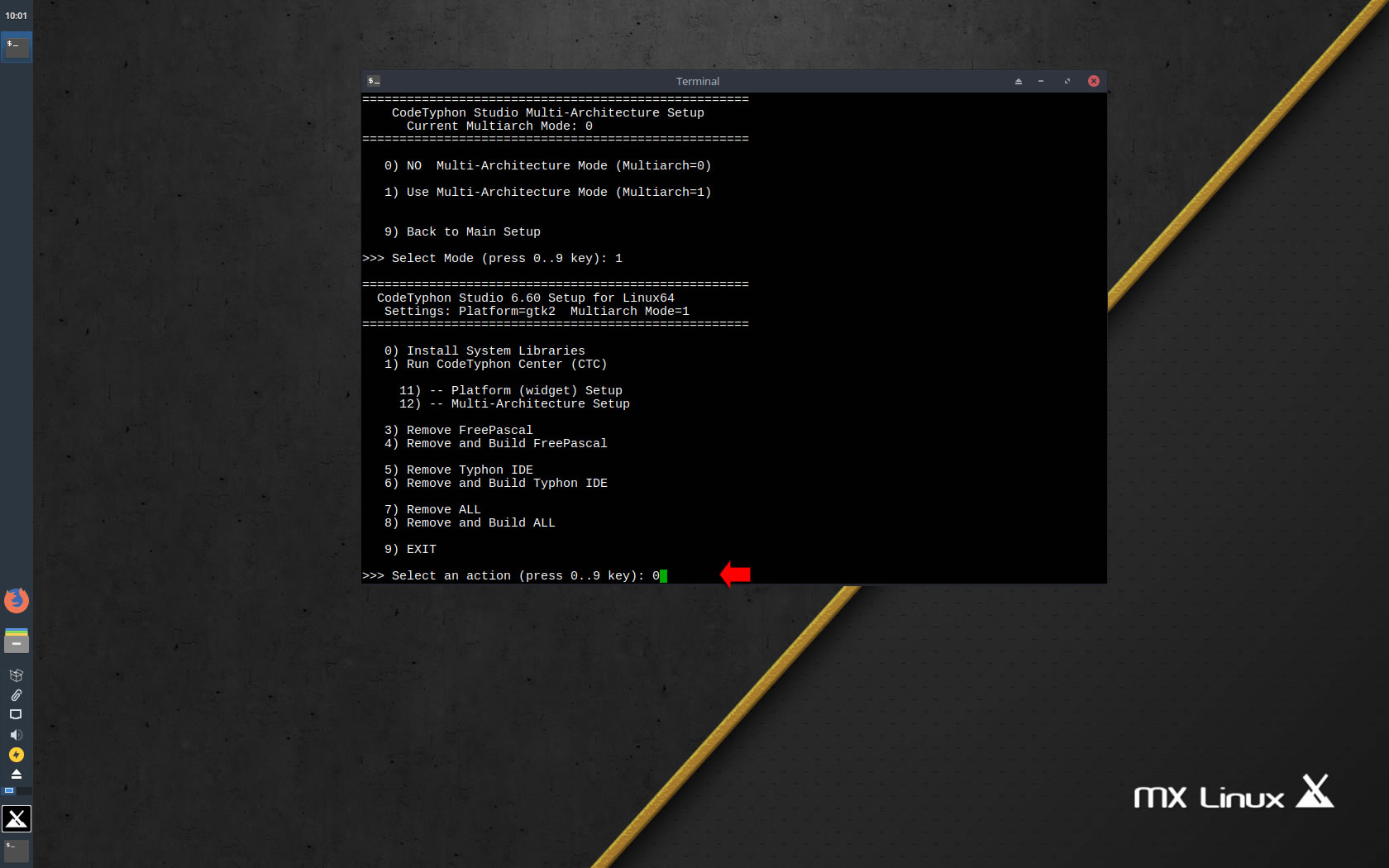Open the clipboard manager paperclip icon
The image size is (1389, 868).
pyautogui.click(x=16, y=695)
